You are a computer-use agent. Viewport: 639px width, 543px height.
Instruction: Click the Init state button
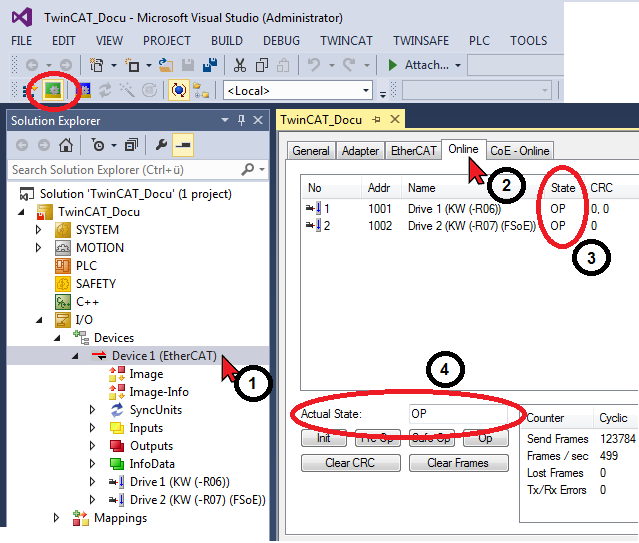coord(324,438)
